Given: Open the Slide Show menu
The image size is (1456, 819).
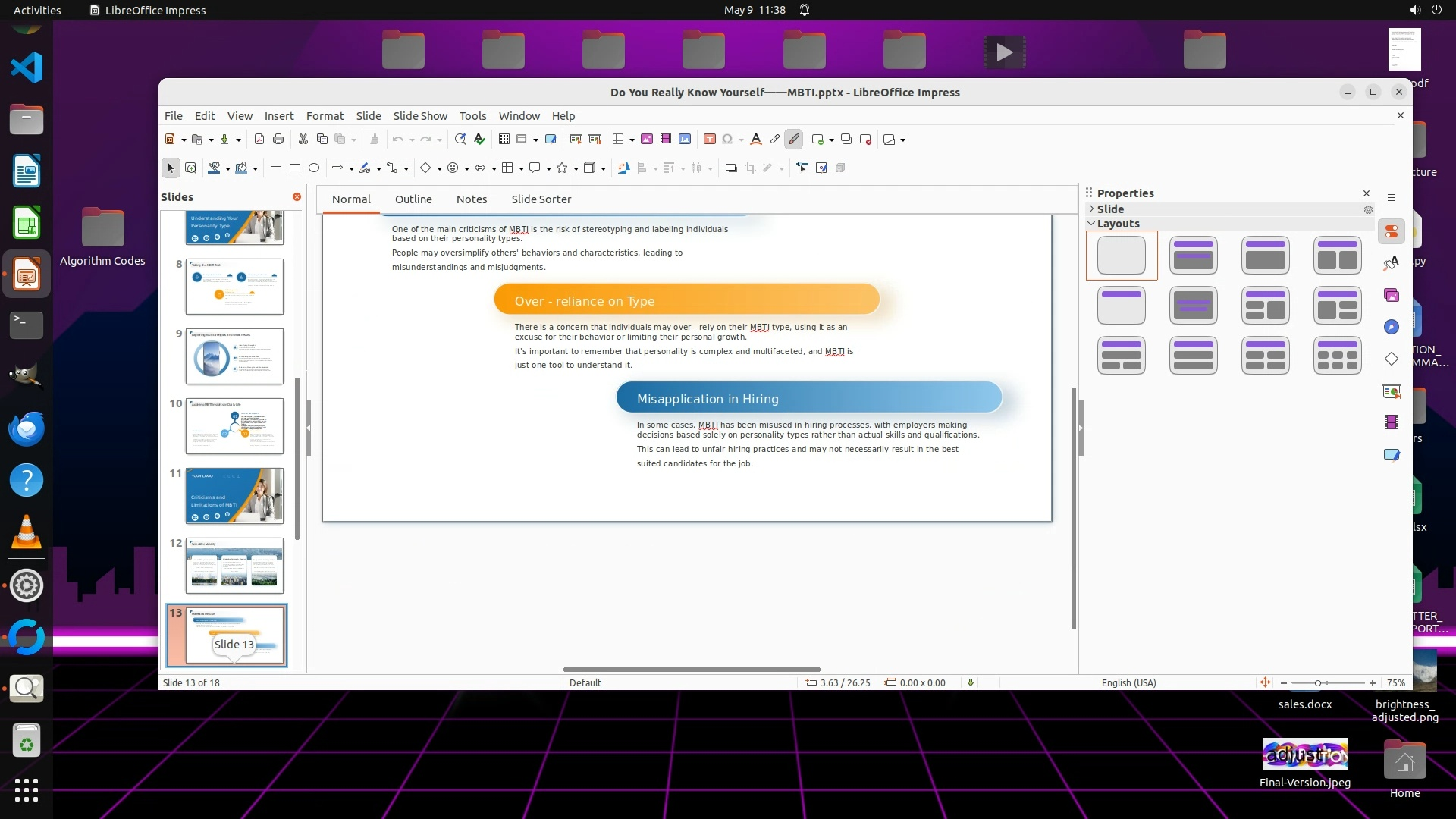Looking at the screenshot, I should pos(419,116).
